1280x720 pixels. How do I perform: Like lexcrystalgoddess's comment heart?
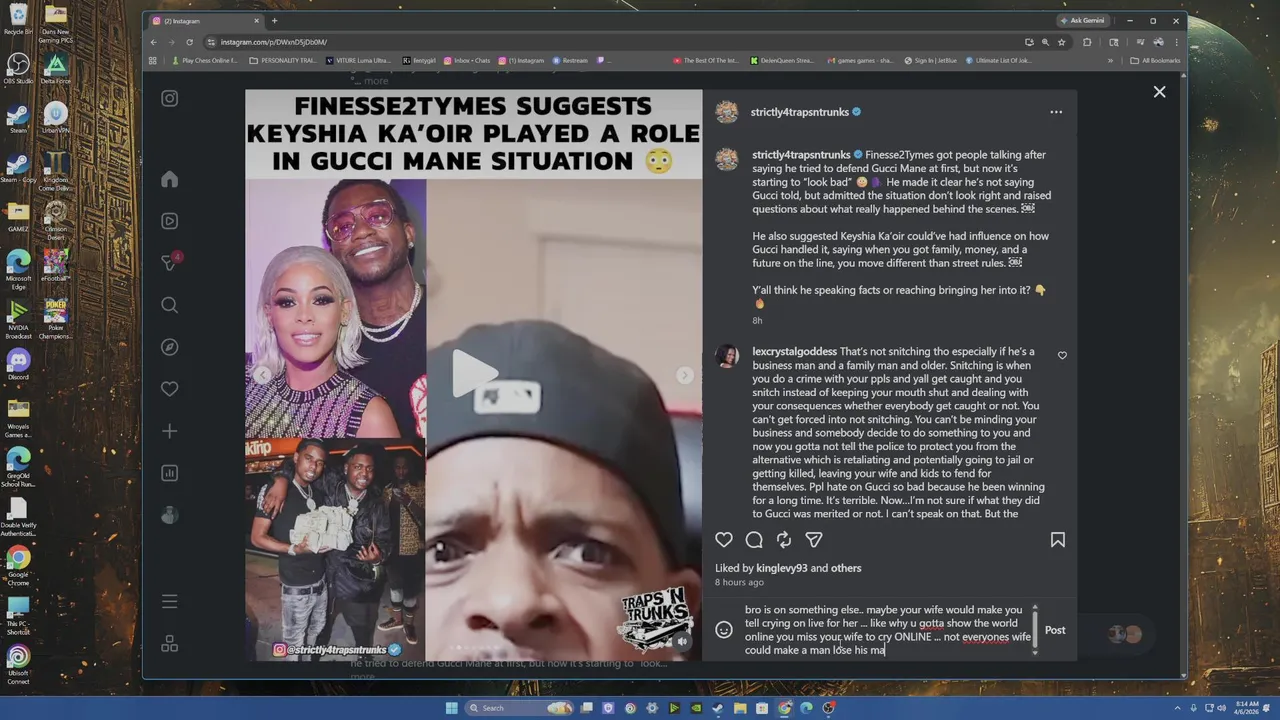1062,355
